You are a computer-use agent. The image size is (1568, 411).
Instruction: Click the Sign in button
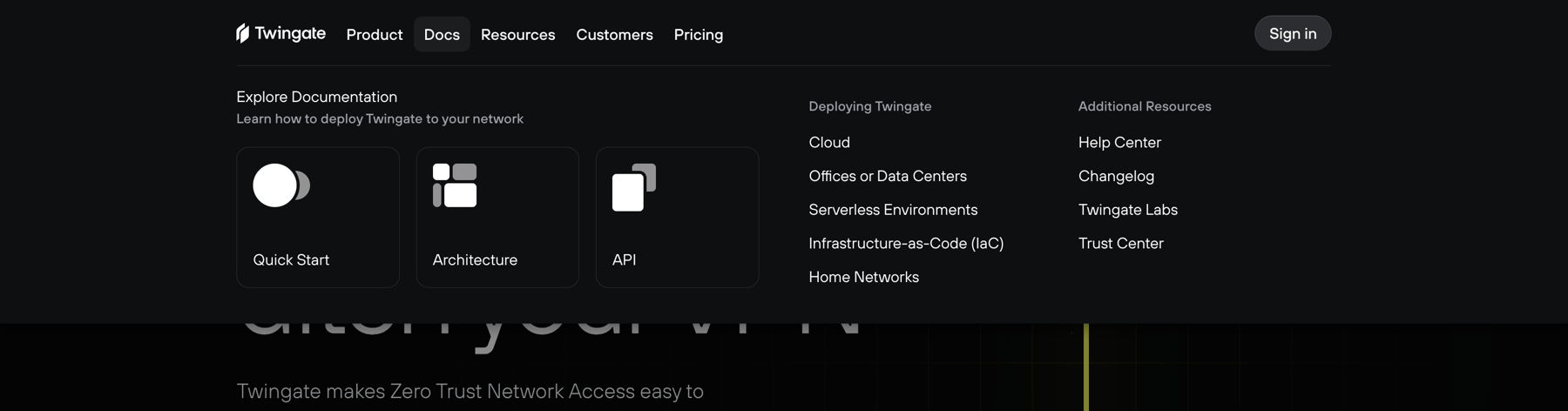[x=1293, y=33]
